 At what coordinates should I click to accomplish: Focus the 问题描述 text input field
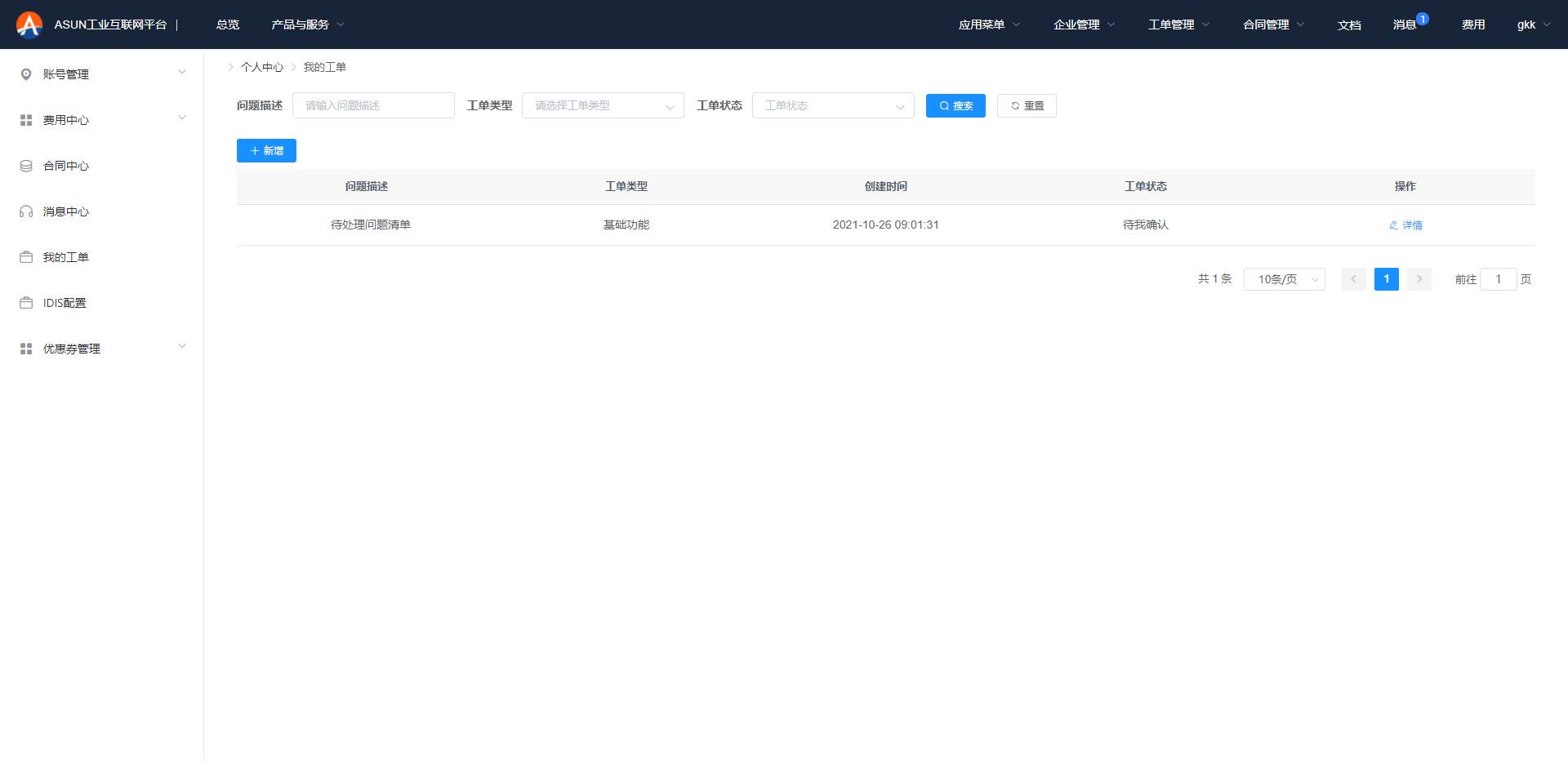coord(373,105)
